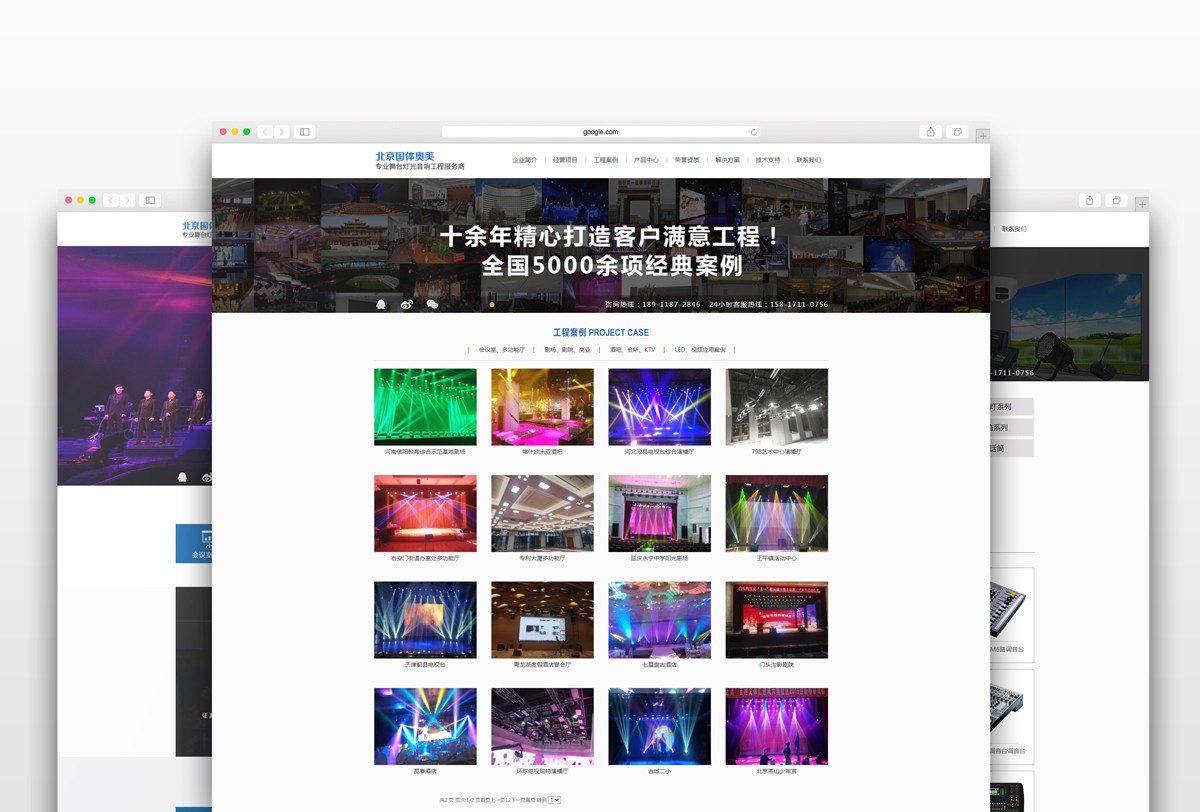Open 联系我们 in the front window navigation
Image resolution: width=1200 pixels, height=812 pixels.
tap(808, 160)
